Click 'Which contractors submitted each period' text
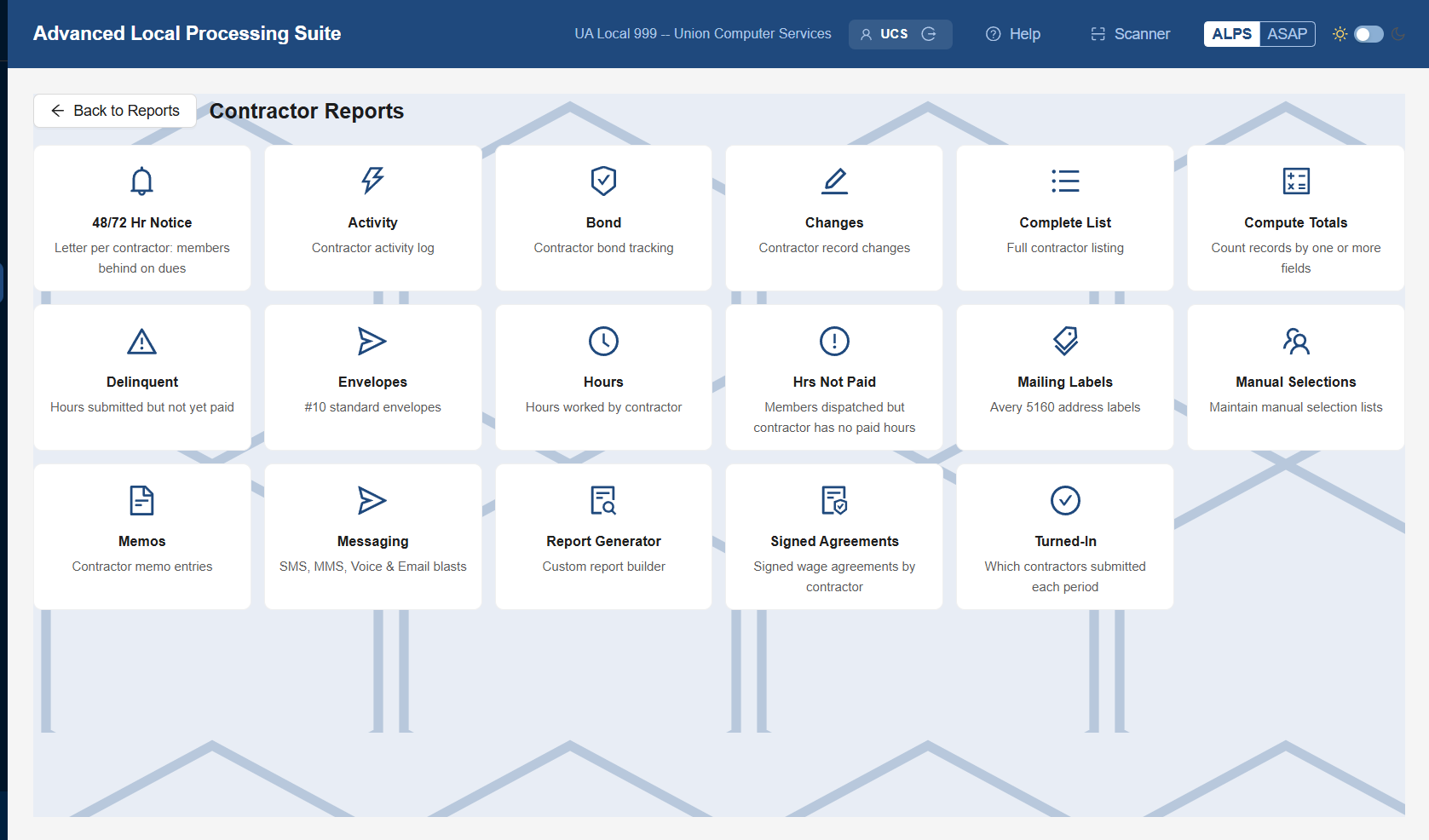The width and height of the screenshot is (1429, 840). coord(1065,577)
